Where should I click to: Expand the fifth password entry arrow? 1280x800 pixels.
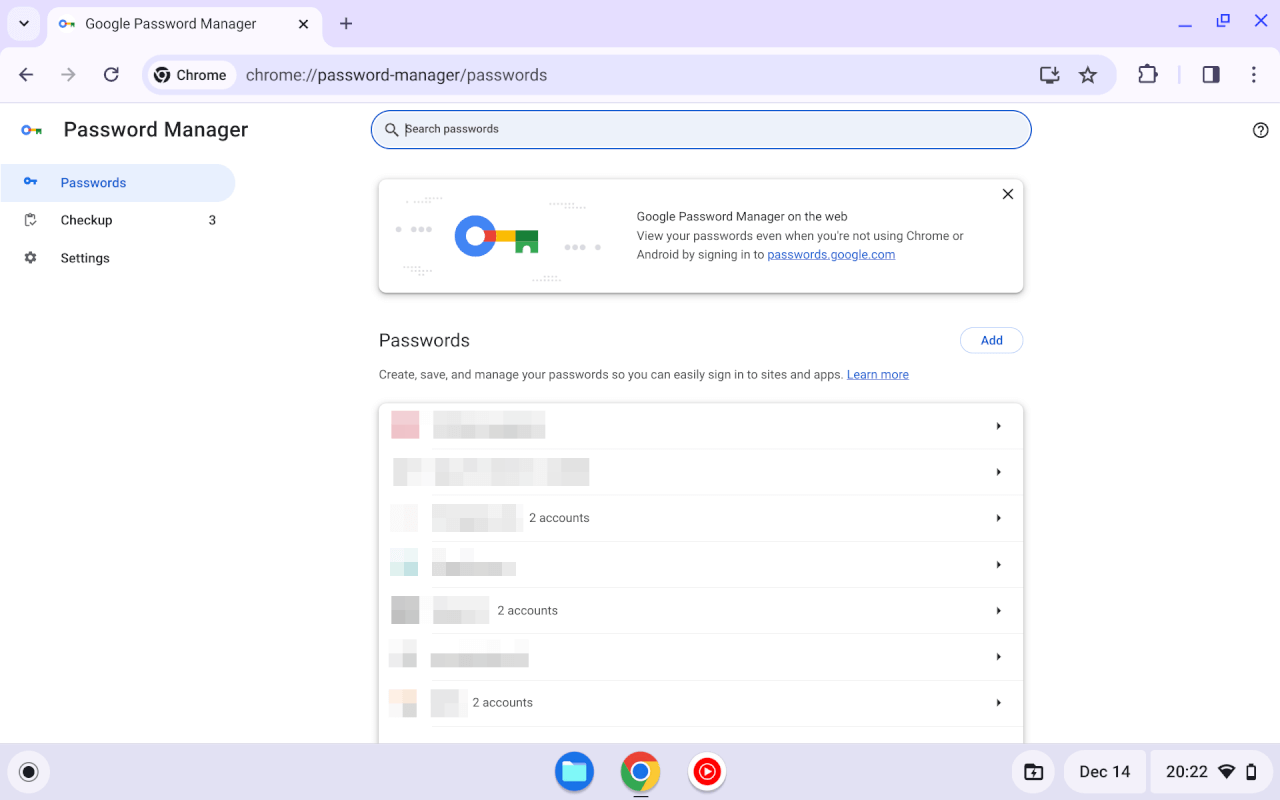(998, 611)
